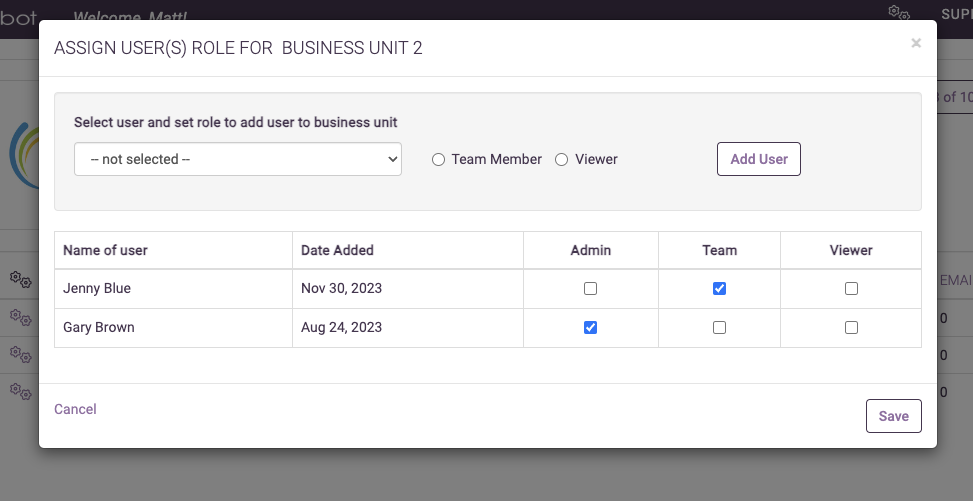Open the user selection dropdown
This screenshot has height=501, width=973.
[x=238, y=159]
